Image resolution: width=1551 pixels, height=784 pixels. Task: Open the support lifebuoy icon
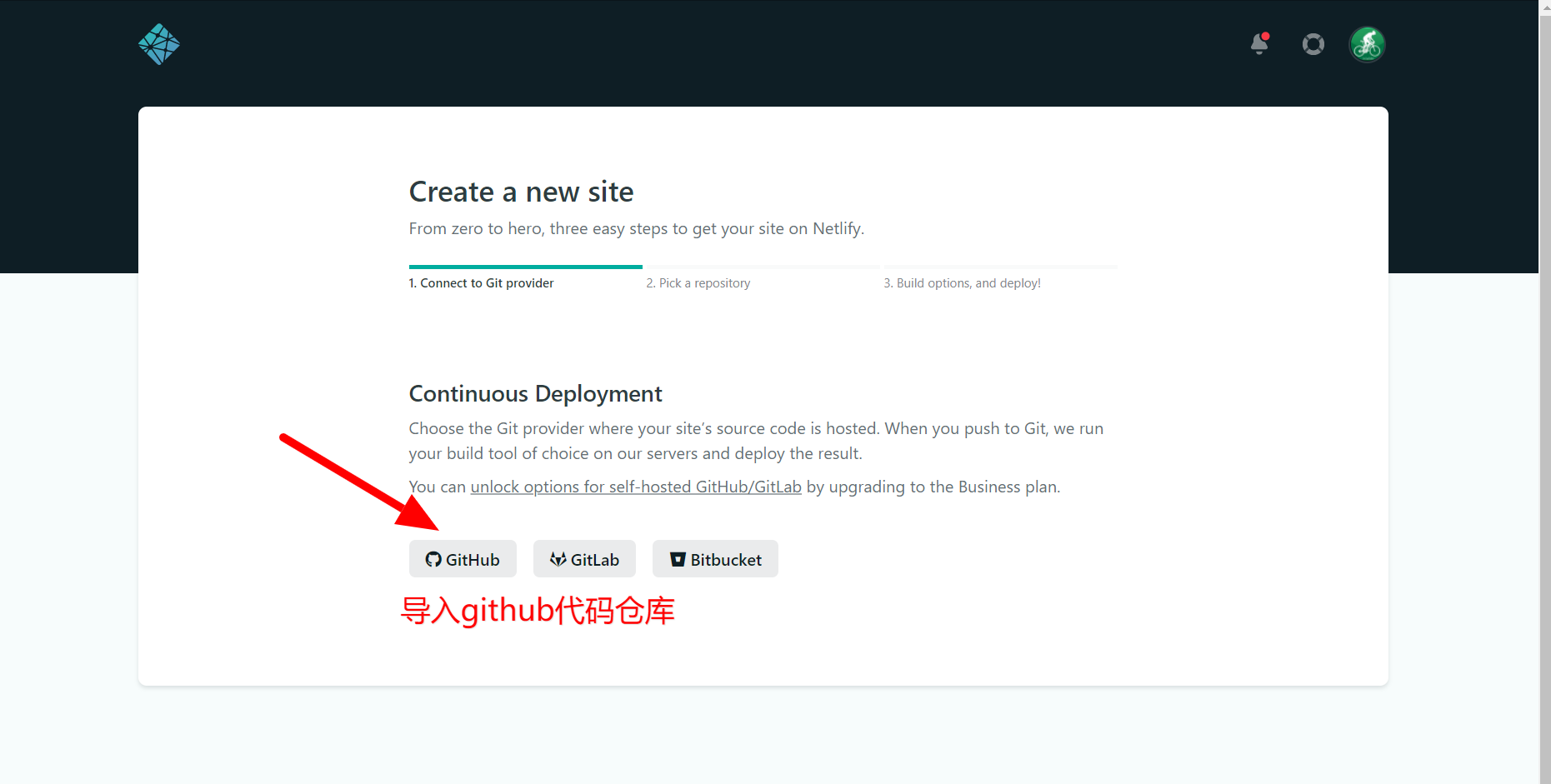1313,44
